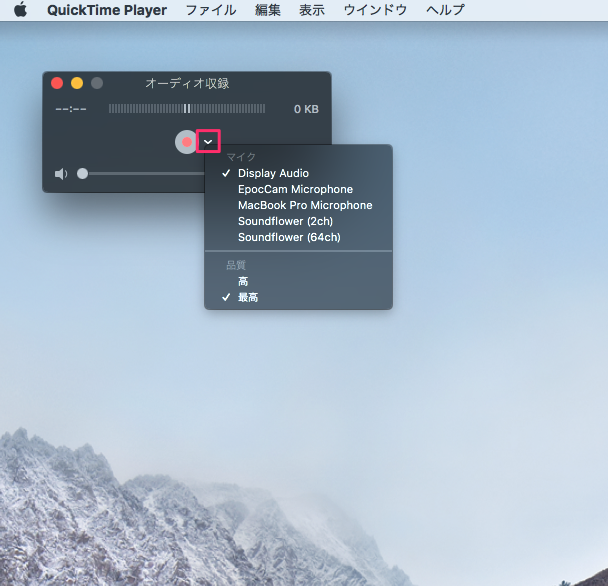The width and height of the screenshot is (608, 586).
Task: Open the ウインドウ menu
Action: click(x=375, y=10)
